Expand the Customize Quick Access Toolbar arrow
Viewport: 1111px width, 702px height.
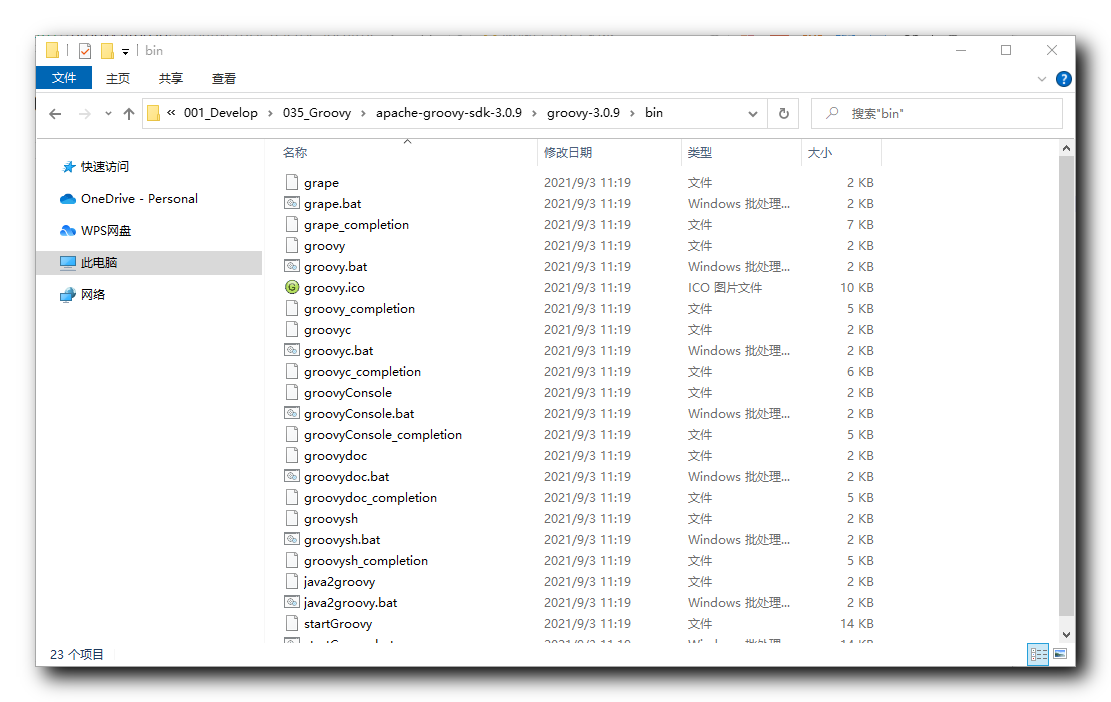(x=125, y=51)
